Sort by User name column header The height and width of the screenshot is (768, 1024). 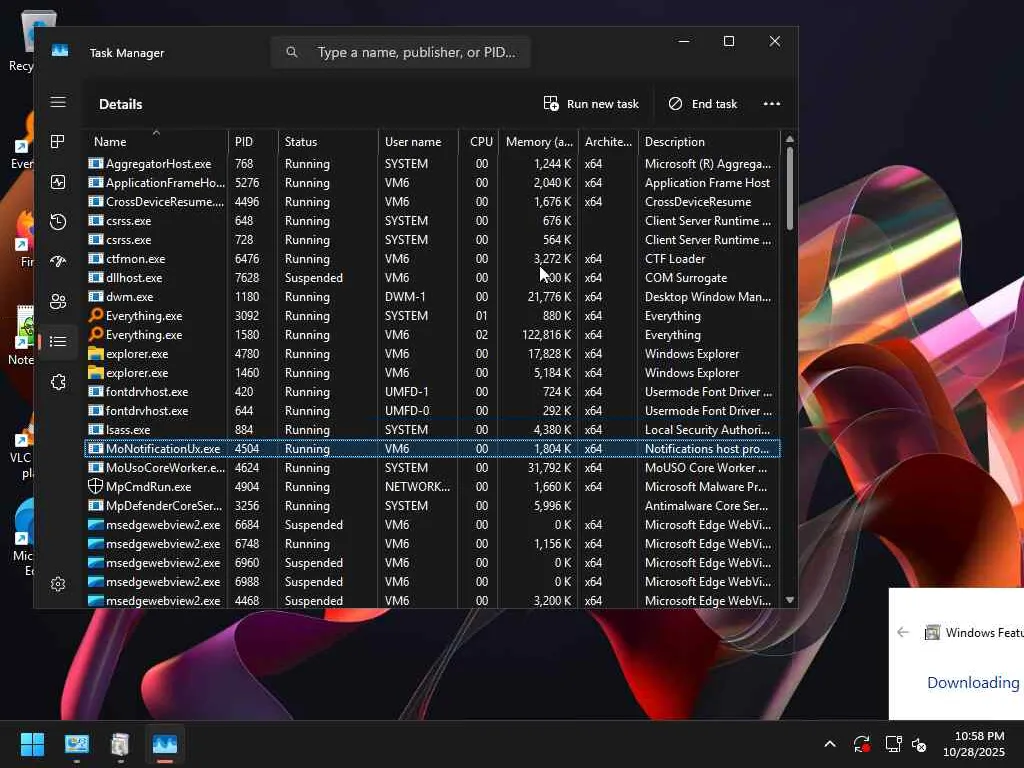(418, 142)
